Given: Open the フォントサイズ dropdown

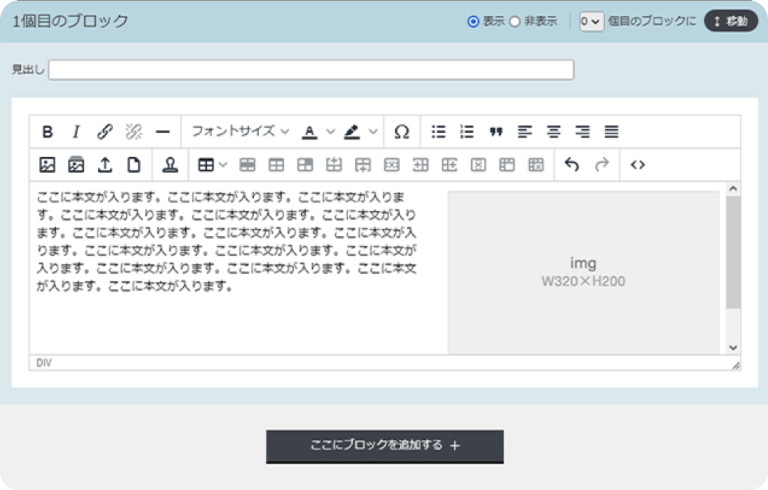Looking at the screenshot, I should pos(240,131).
